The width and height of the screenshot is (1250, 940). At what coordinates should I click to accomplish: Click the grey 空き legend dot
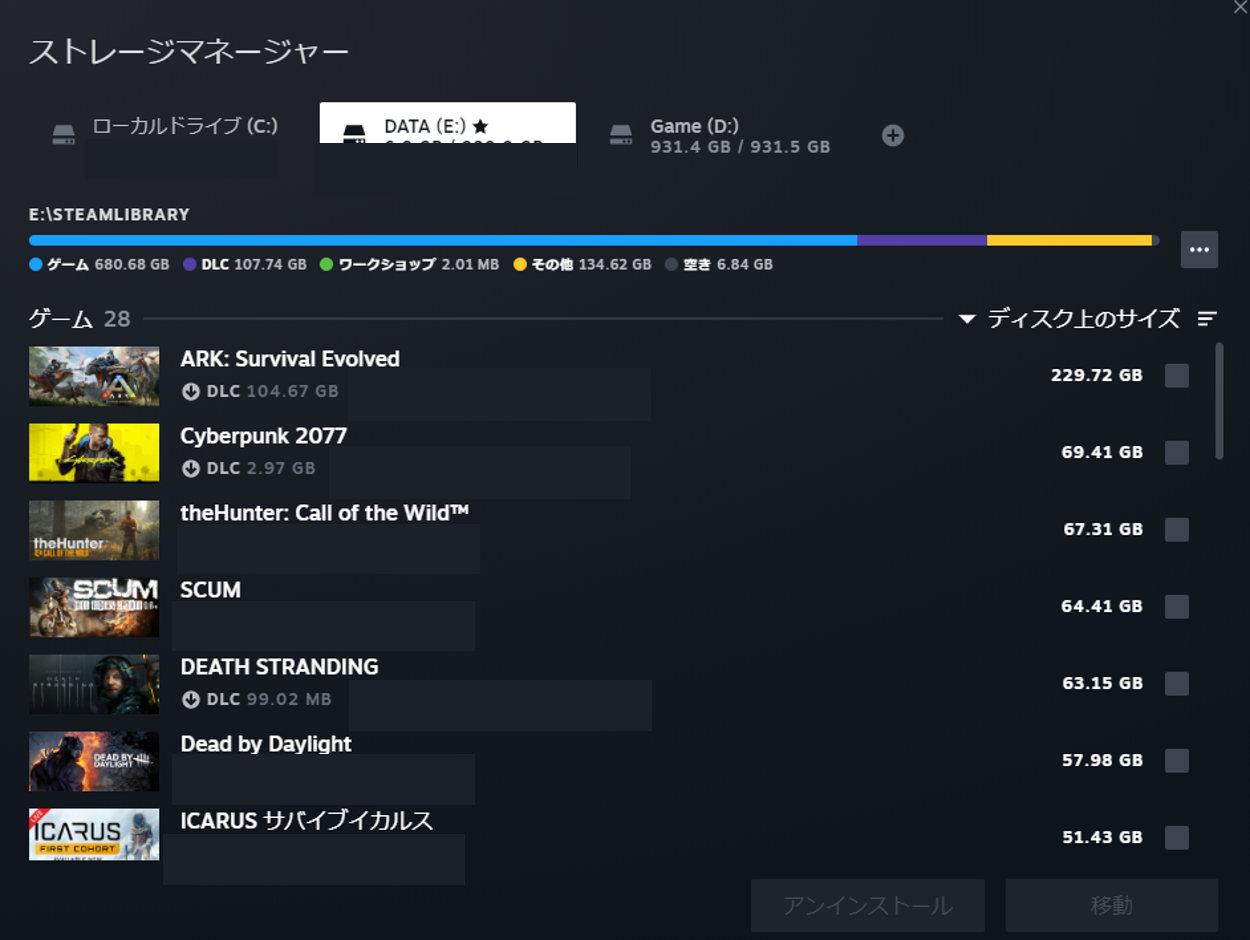coord(672,265)
